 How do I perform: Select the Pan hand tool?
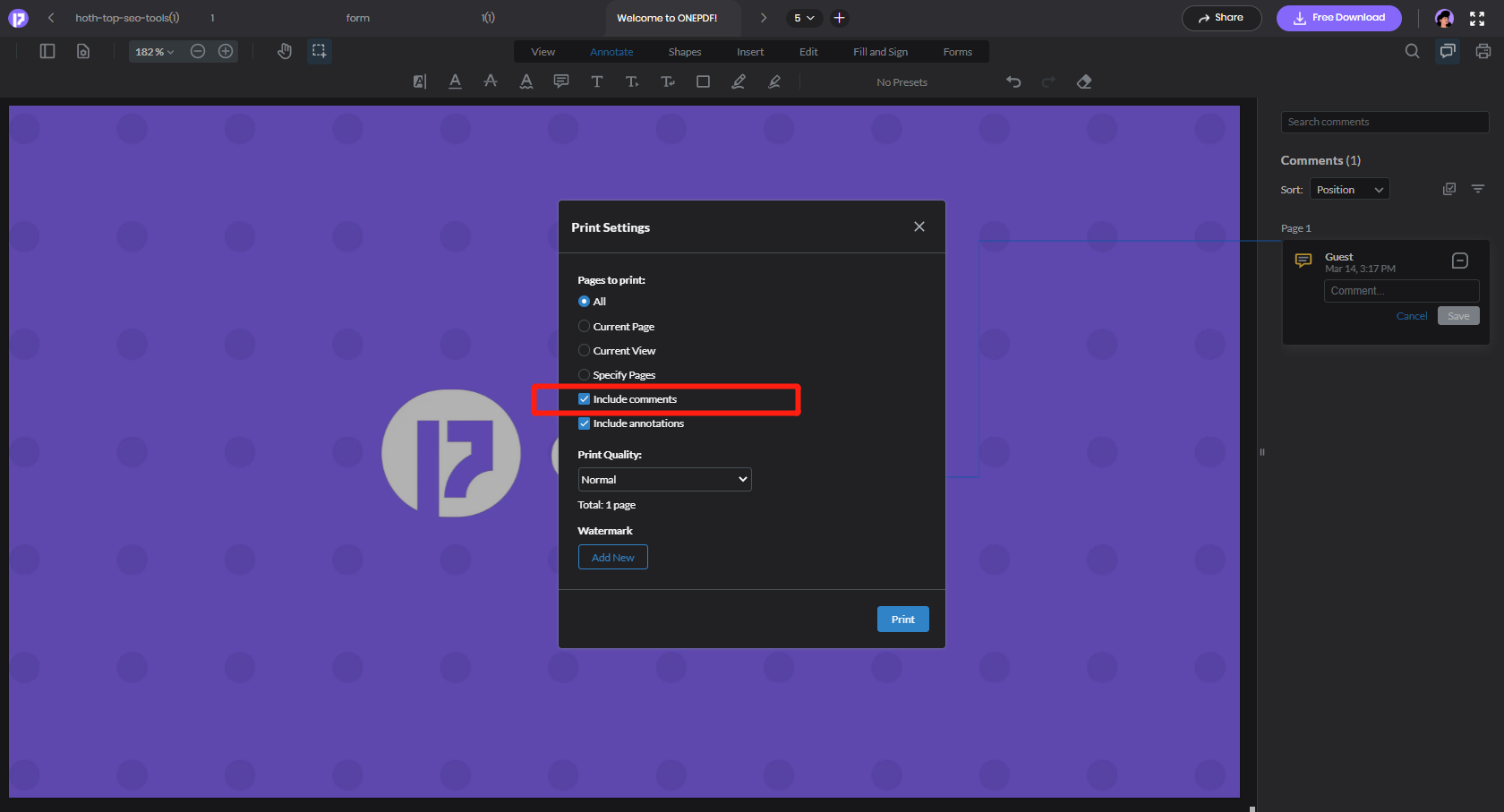[285, 51]
